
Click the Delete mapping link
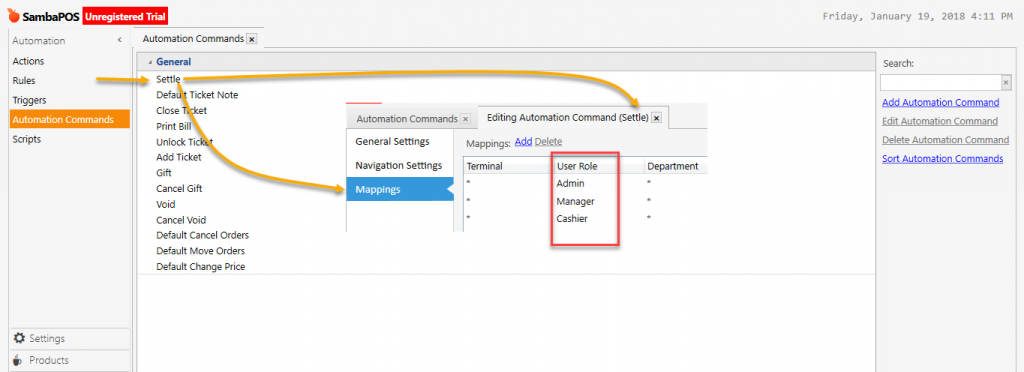[x=548, y=142]
